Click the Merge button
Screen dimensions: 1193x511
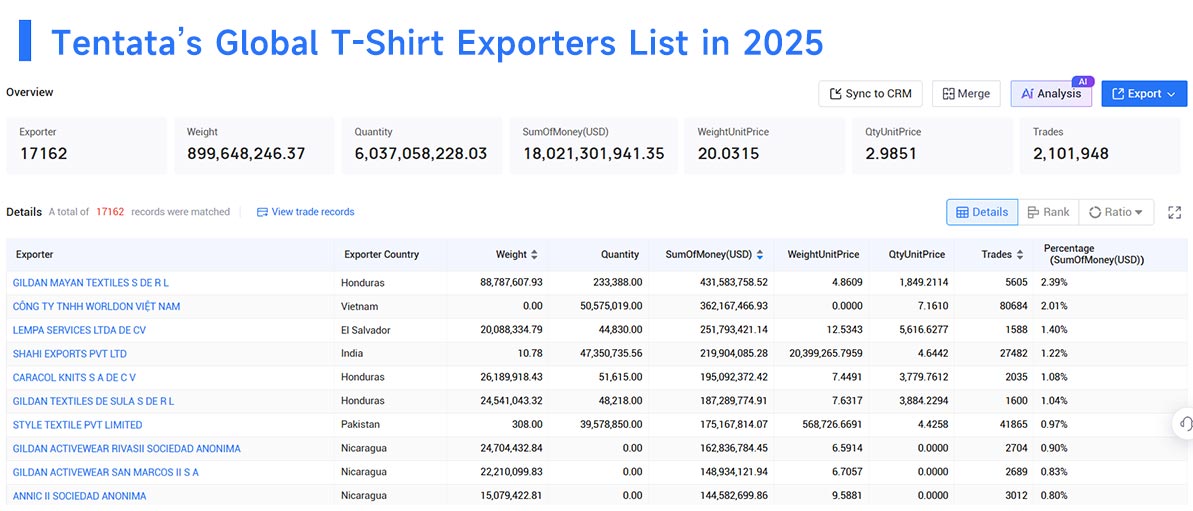pyautogui.click(x=966, y=94)
